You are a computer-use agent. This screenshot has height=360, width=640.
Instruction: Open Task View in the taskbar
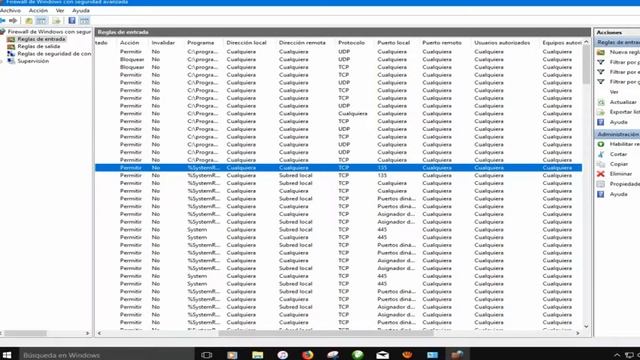(x=207, y=355)
